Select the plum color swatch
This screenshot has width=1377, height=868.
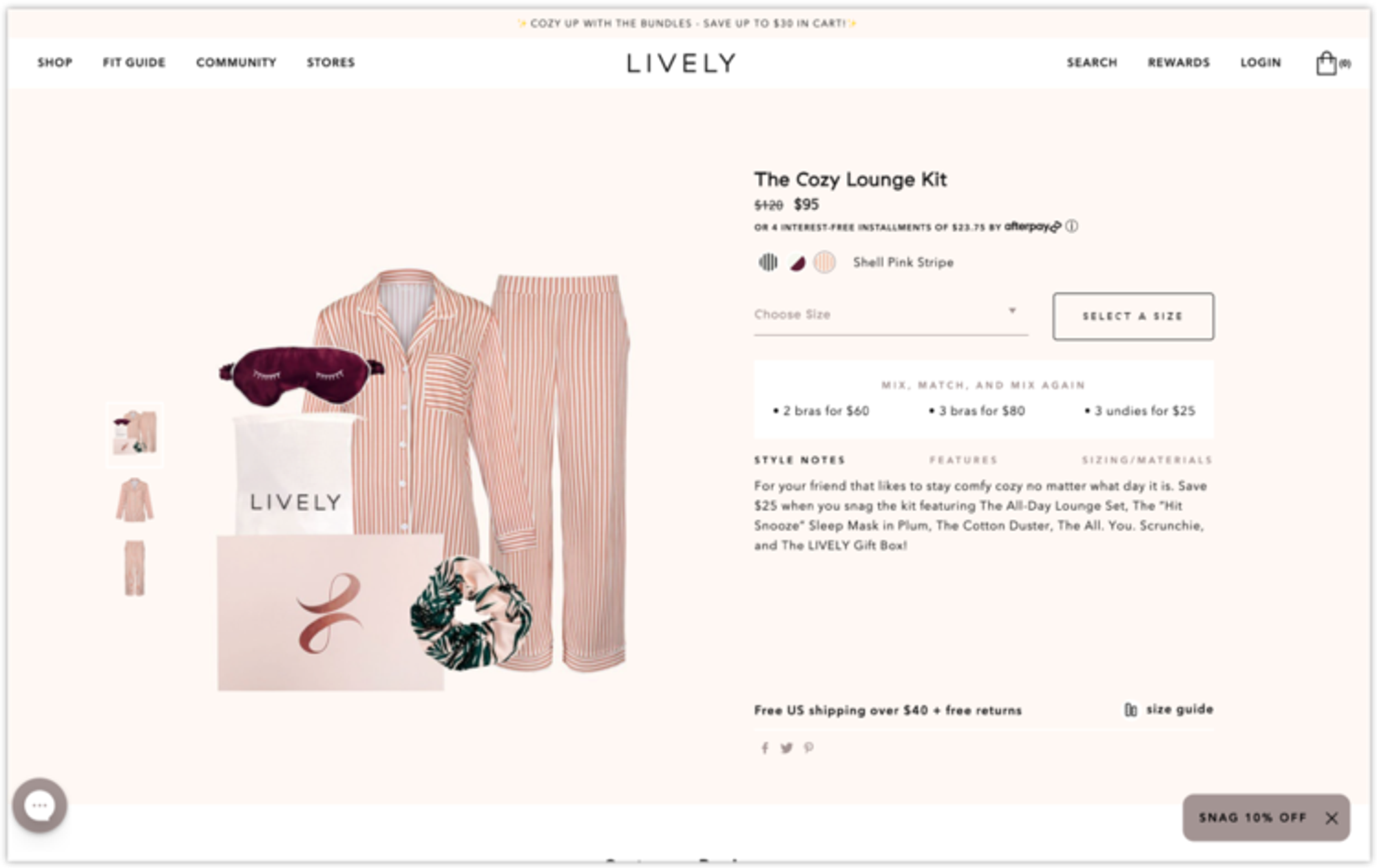pos(797,262)
